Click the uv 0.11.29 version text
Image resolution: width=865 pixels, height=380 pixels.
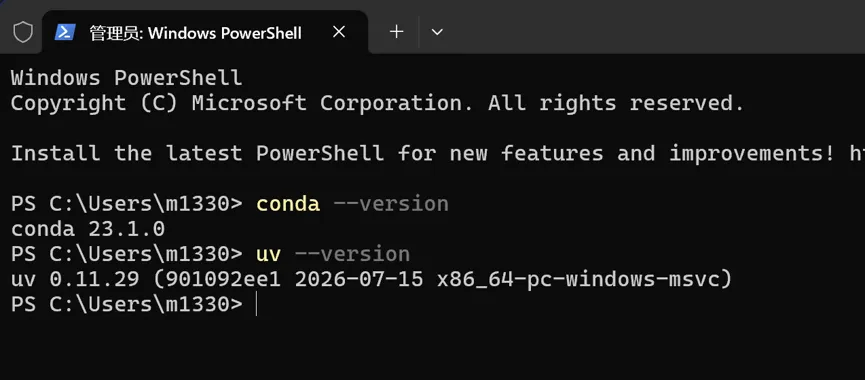pos(75,280)
